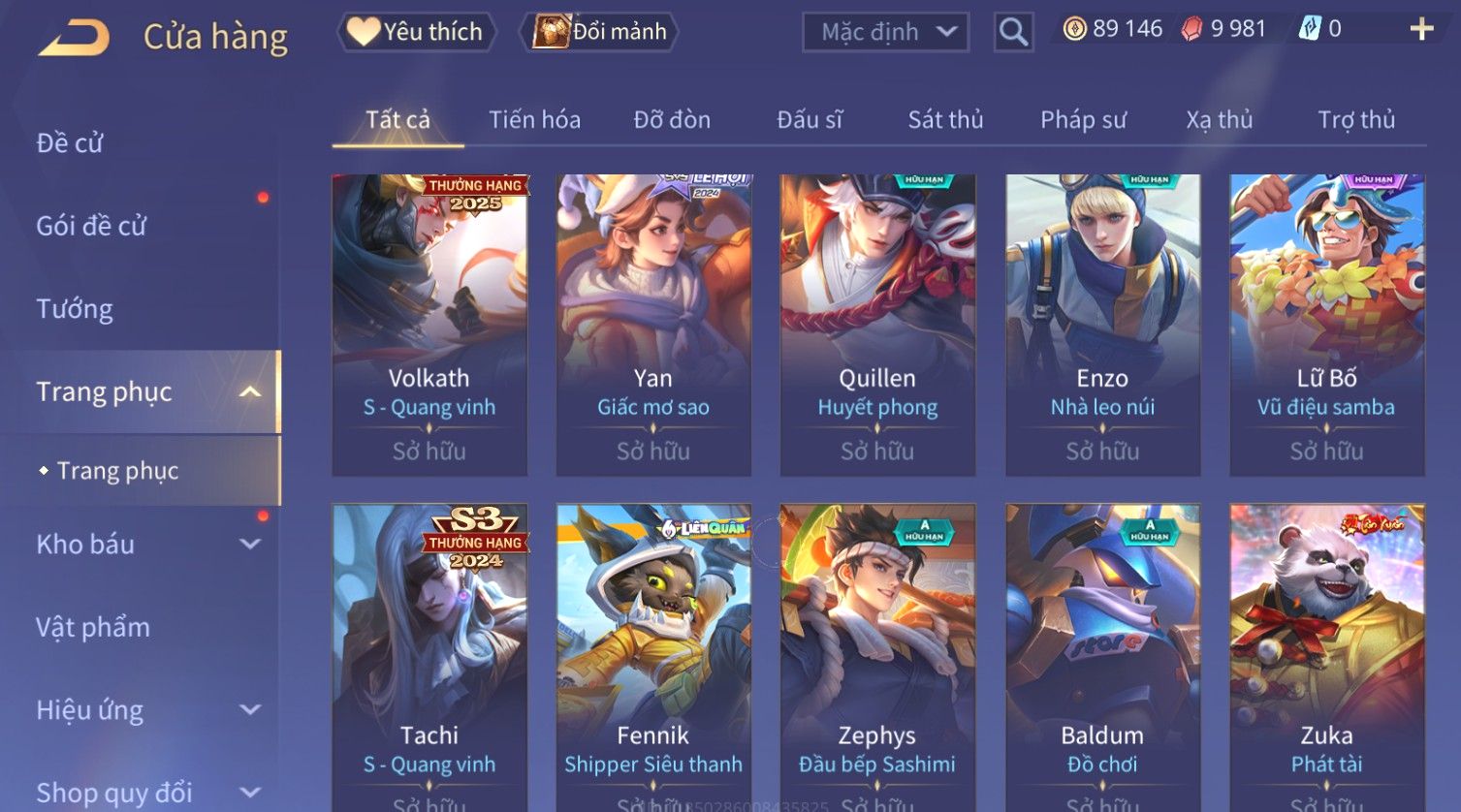Open Gói đề cử in the sidebar
The image size is (1461, 812).
click(x=91, y=226)
